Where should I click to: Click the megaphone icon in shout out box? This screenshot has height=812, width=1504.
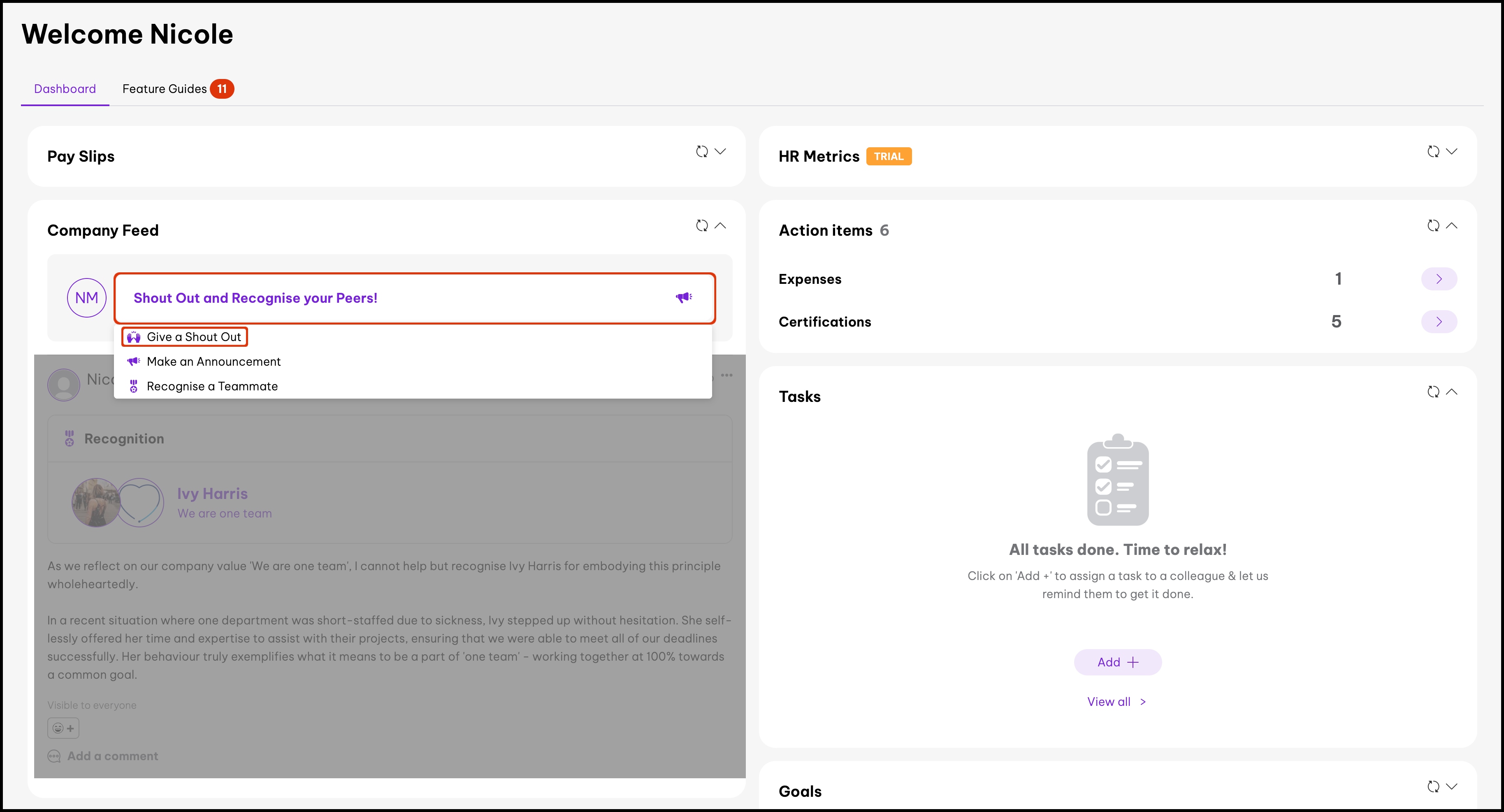(684, 298)
